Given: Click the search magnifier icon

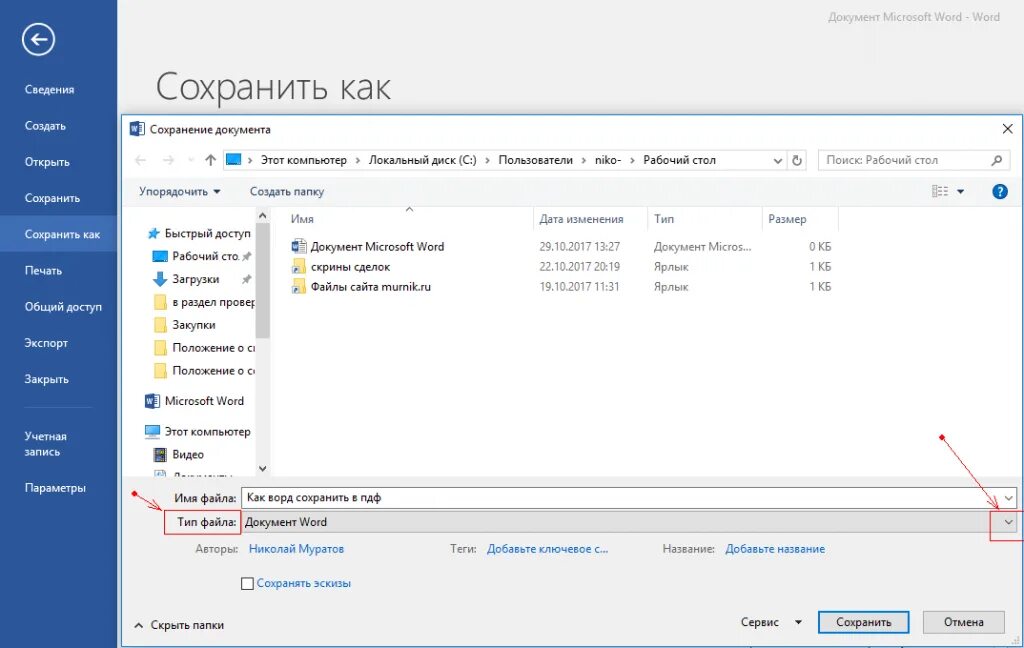Looking at the screenshot, I should click(997, 160).
